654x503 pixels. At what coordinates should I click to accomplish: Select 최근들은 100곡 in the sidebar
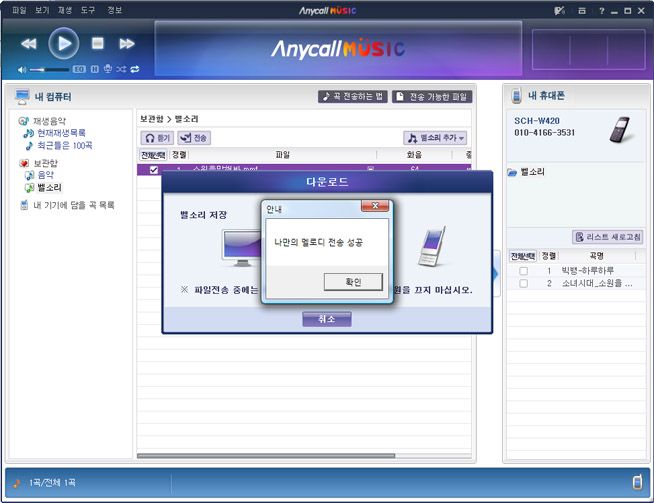tap(65, 146)
